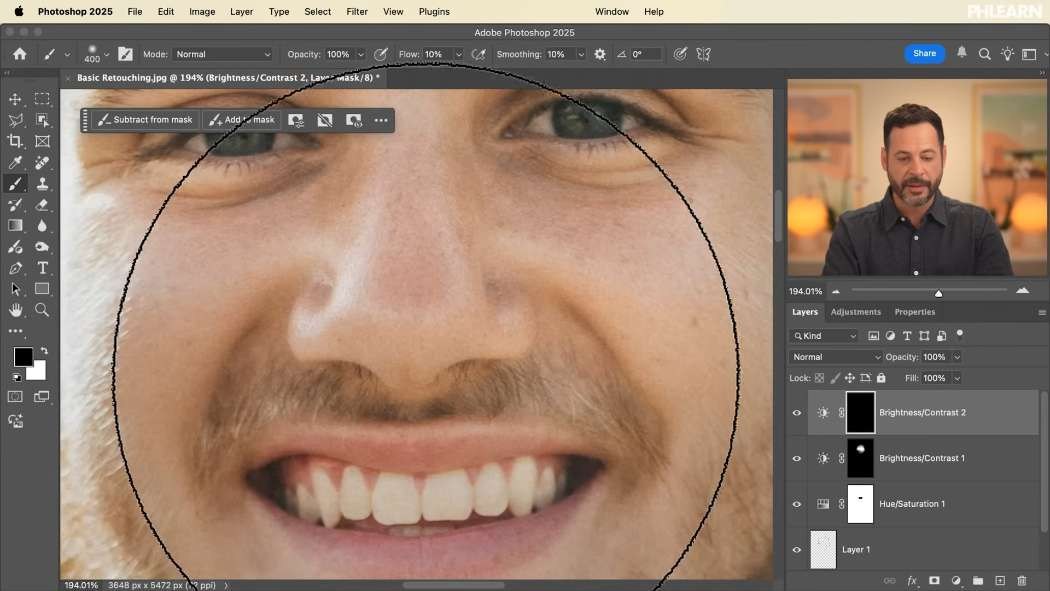The height and width of the screenshot is (591, 1050).
Task: Click the foreground black color swatch
Action: (23, 357)
